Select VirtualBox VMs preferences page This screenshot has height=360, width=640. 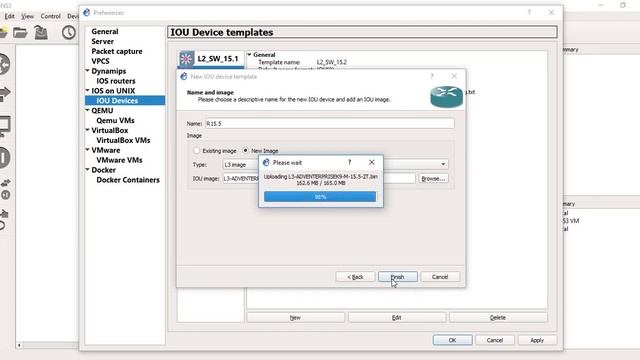123,140
